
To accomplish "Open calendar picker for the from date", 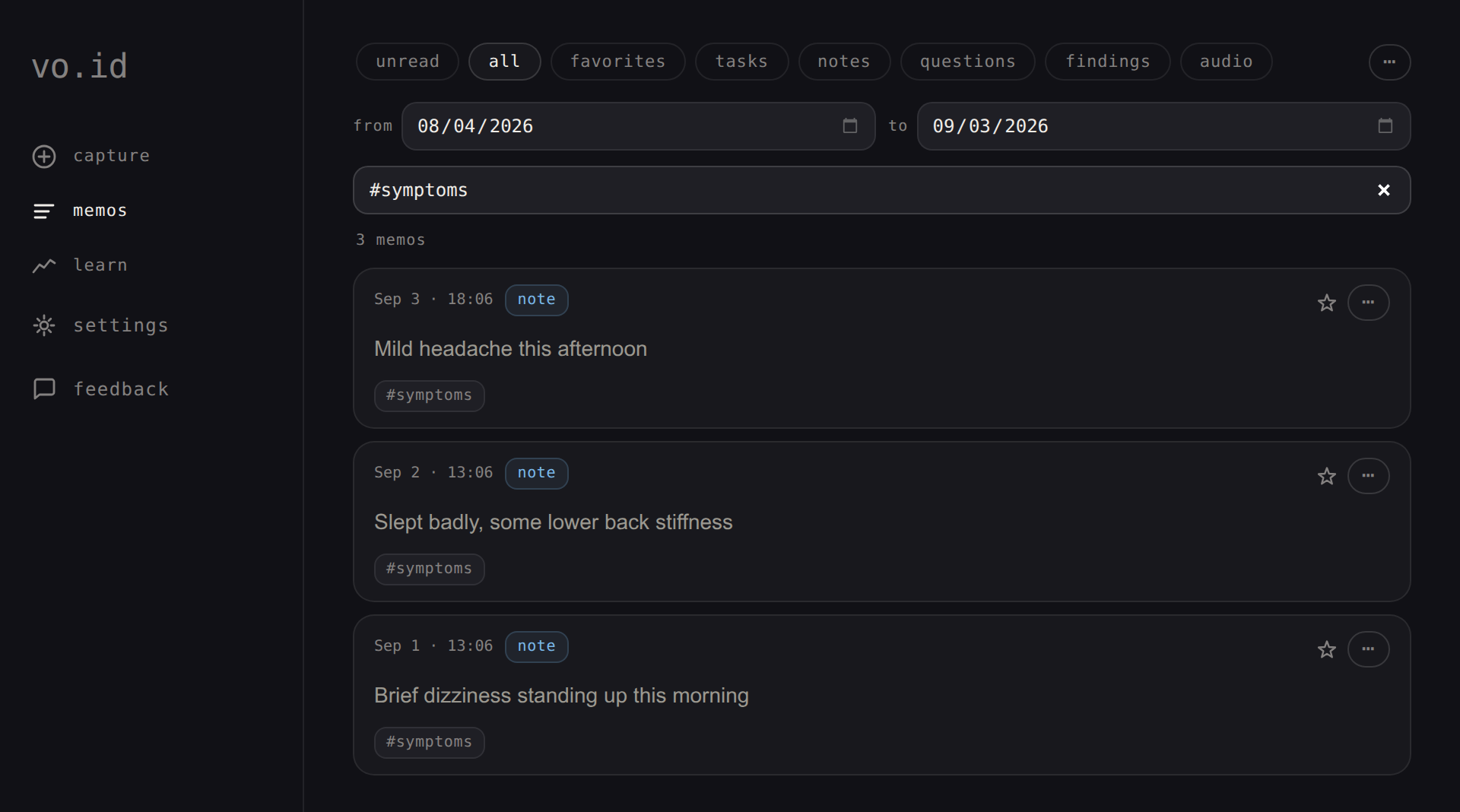I will click(850, 126).
